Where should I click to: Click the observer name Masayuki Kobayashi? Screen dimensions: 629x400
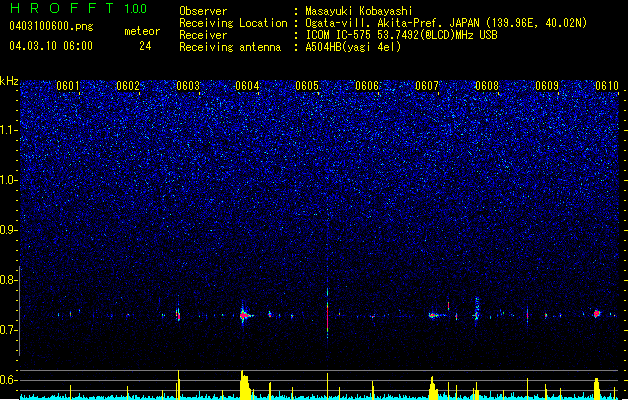pos(359,11)
